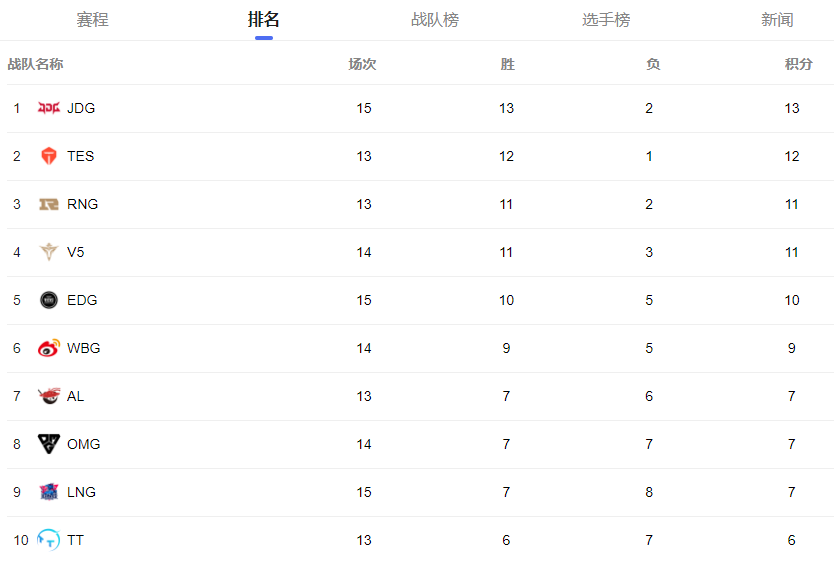This screenshot has height=562, width=834.
Task: Click the V5 team logo
Action: click(x=49, y=252)
